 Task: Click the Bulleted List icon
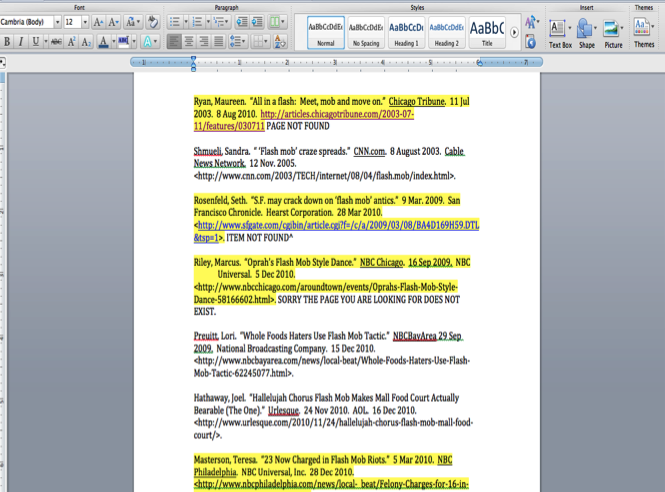(x=174, y=22)
